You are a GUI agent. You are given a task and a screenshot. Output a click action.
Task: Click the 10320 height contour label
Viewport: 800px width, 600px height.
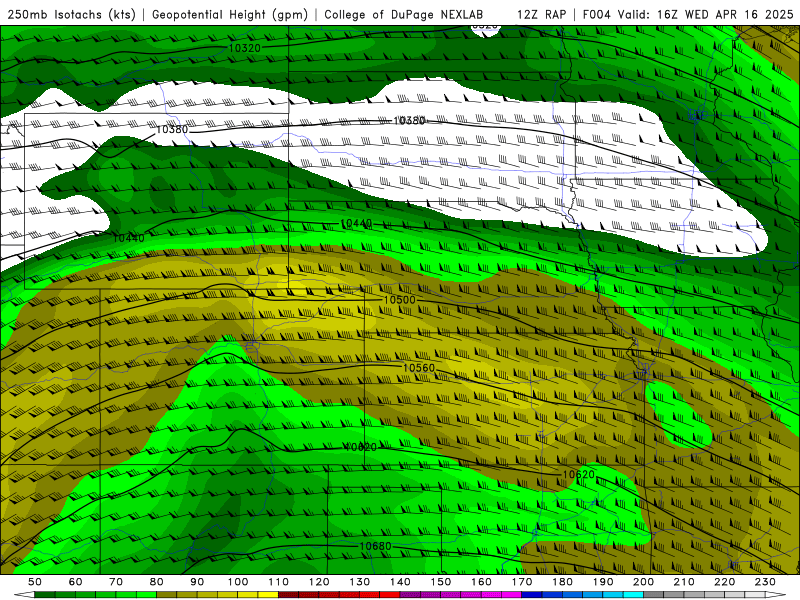click(x=244, y=48)
